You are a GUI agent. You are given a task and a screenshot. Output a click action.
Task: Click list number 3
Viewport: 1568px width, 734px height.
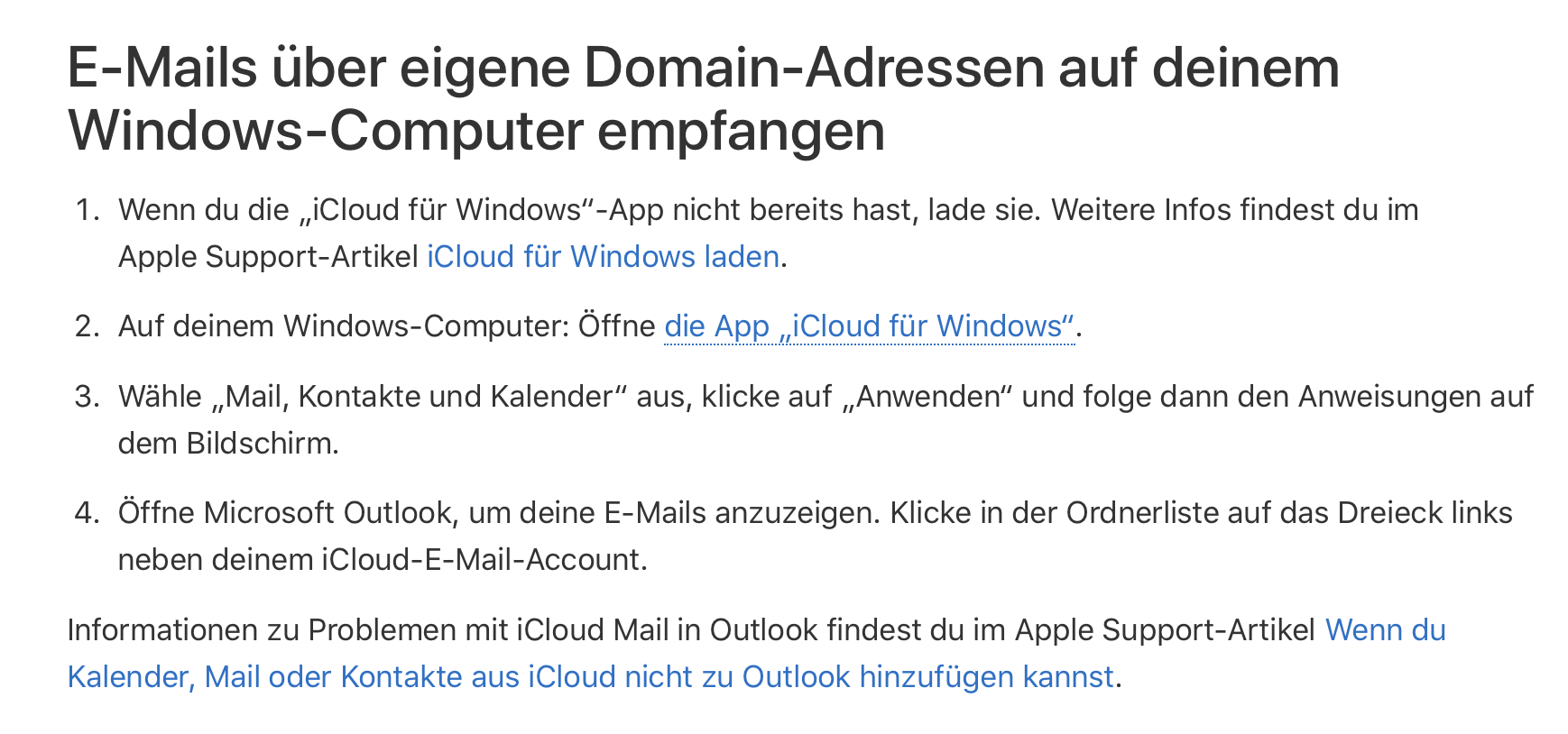pos(87,397)
